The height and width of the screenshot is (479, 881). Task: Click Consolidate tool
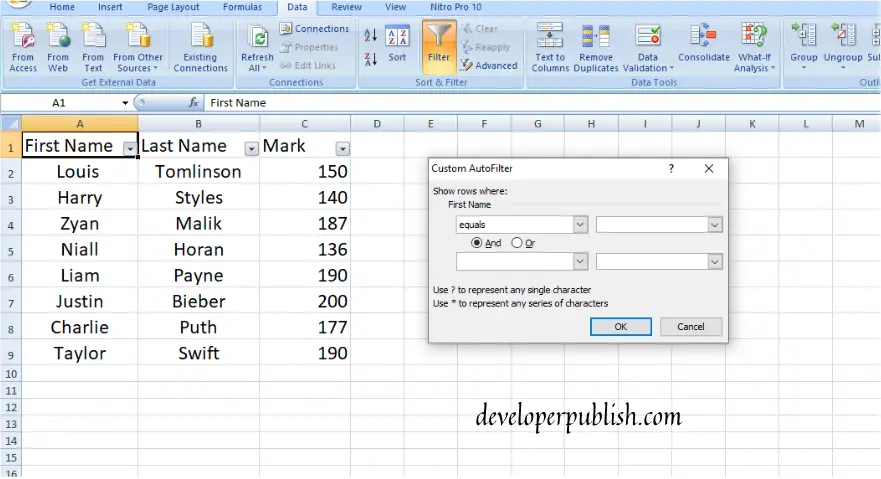click(703, 43)
